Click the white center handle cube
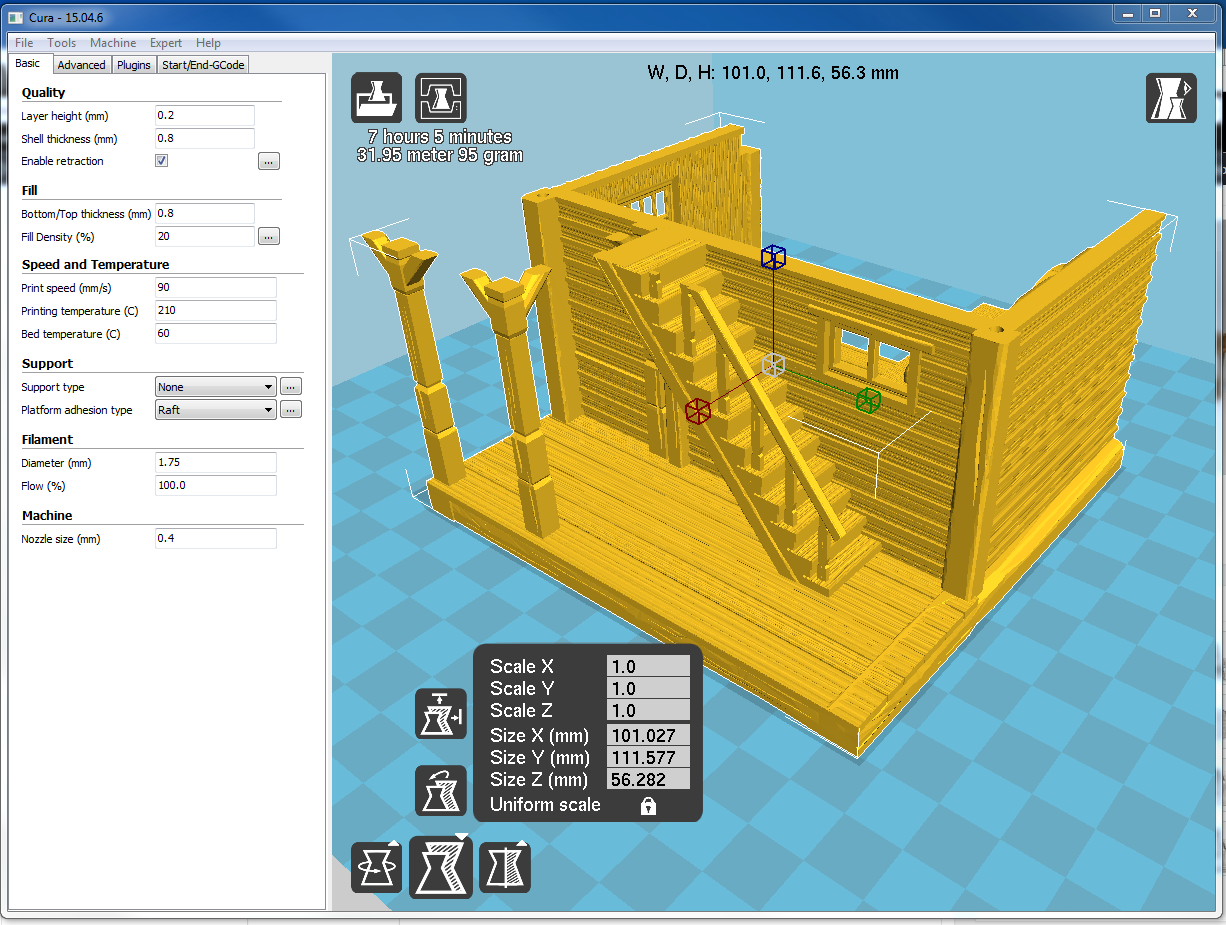The width and height of the screenshot is (1226, 925). pyautogui.click(x=773, y=365)
